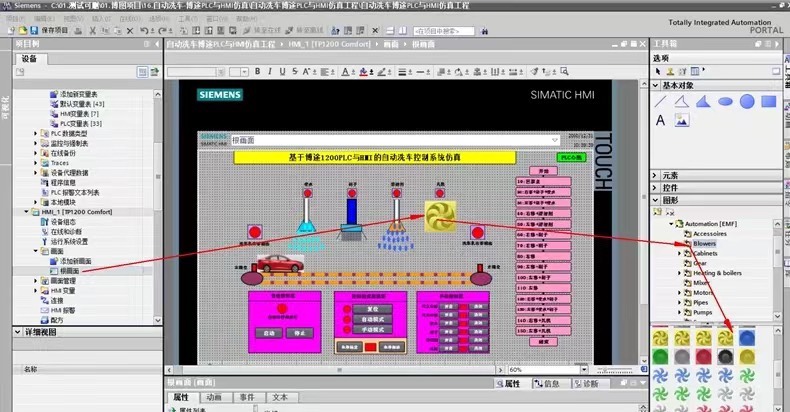790x412 pixels.
Task: Select the Circle basic object tool
Action: (747, 101)
